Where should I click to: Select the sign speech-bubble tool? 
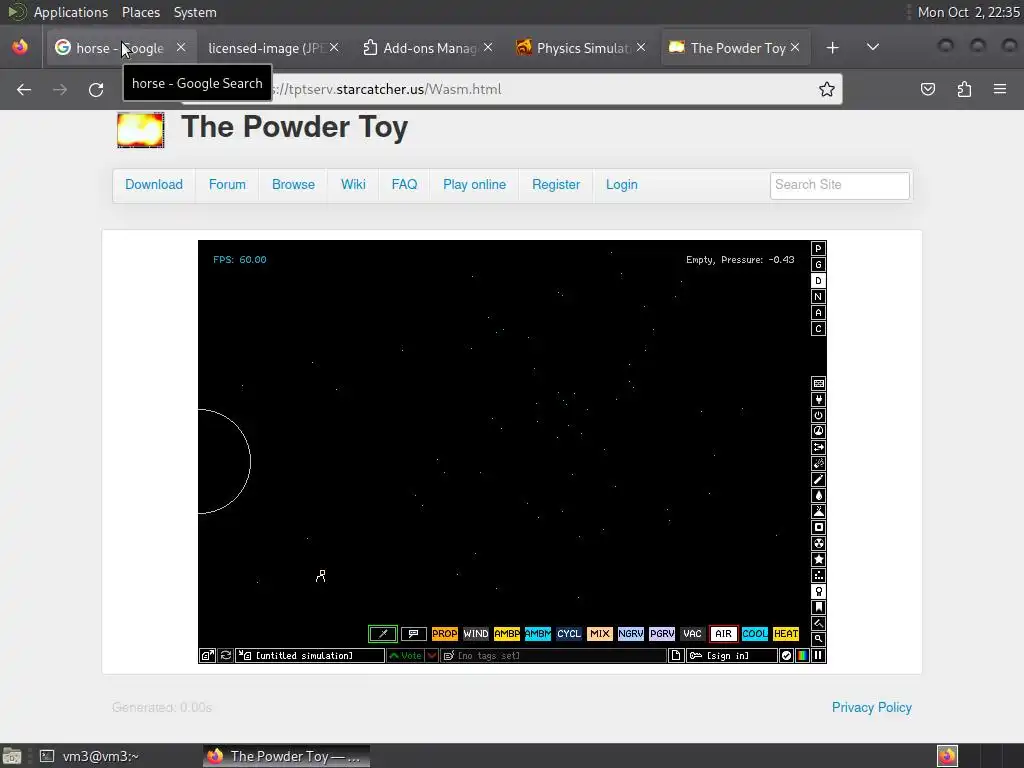pyautogui.click(x=413, y=633)
